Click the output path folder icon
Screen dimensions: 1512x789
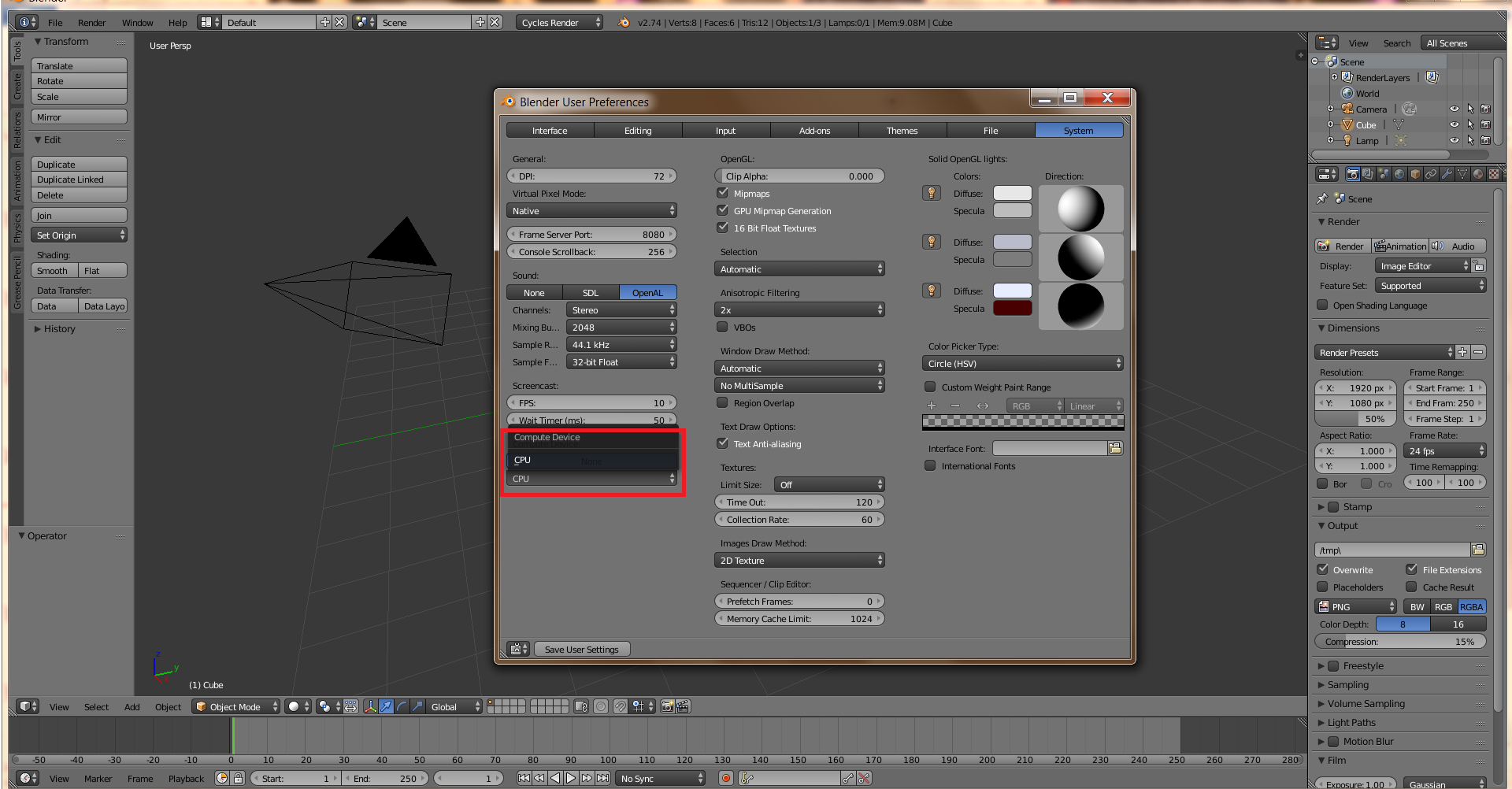[1478, 550]
